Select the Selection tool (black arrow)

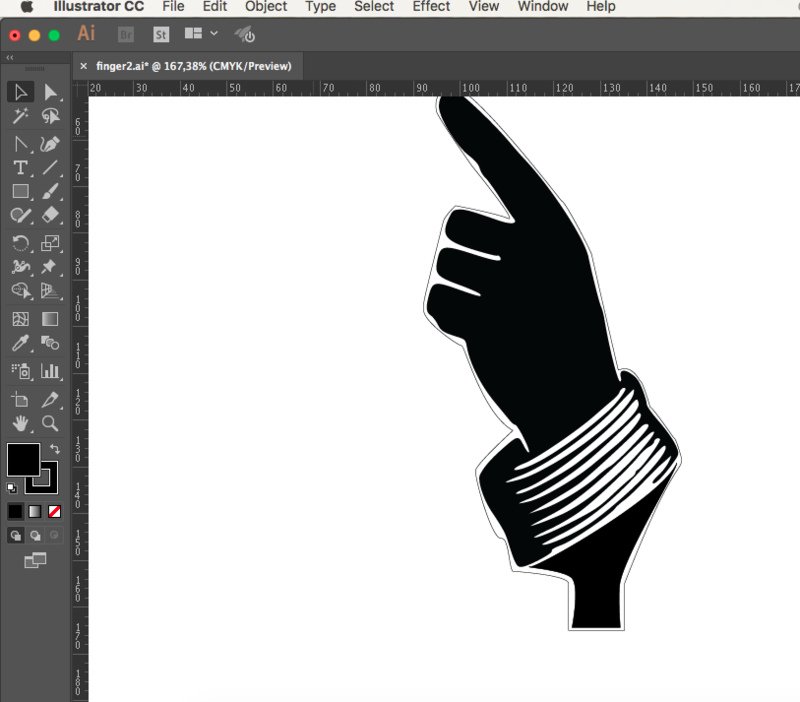click(x=20, y=92)
